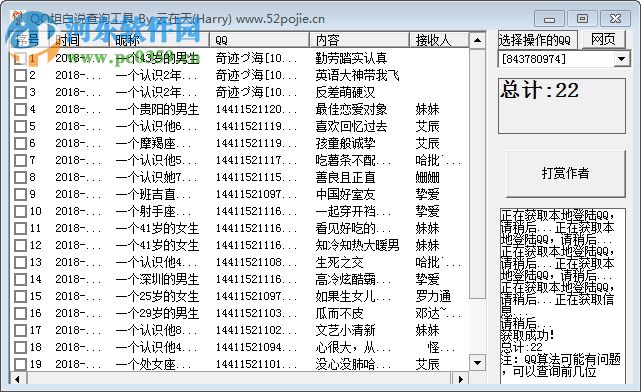Select the cell 孩童般诚挚
This screenshot has height=392, width=641.
[x=345, y=143]
